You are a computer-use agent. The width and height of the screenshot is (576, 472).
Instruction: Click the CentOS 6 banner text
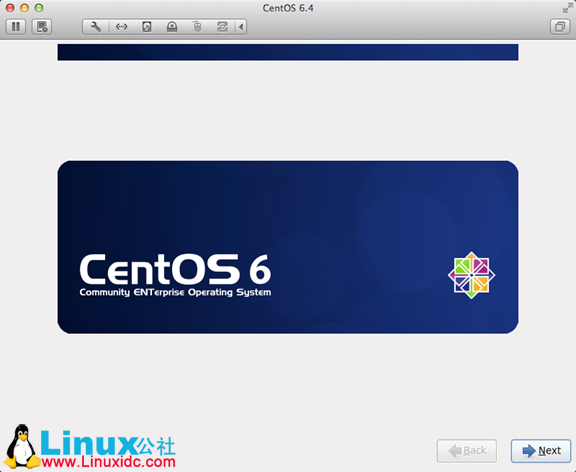click(x=175, y=269)
